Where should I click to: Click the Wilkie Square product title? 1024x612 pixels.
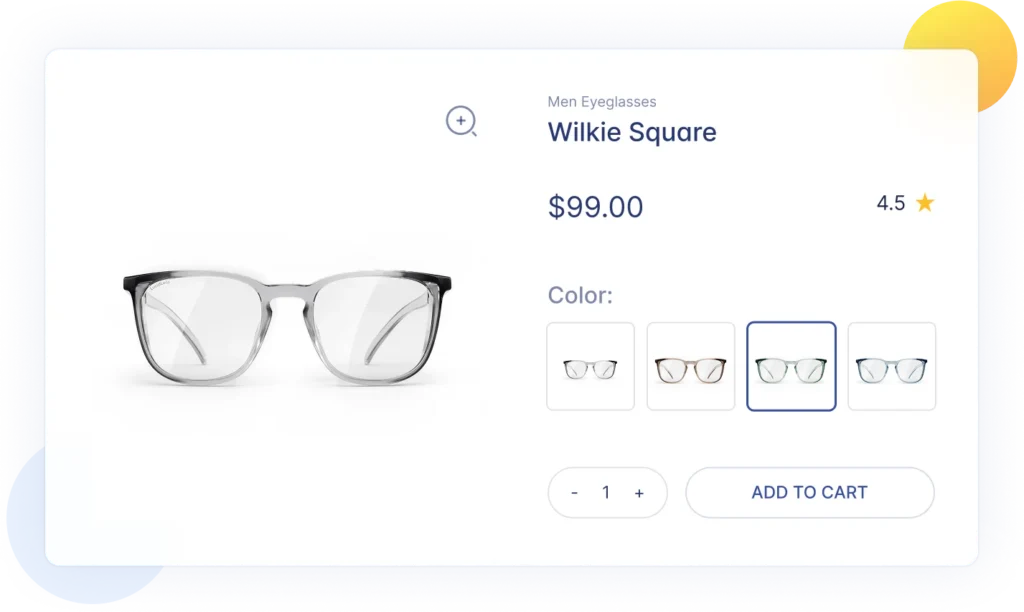coord(632,133)
